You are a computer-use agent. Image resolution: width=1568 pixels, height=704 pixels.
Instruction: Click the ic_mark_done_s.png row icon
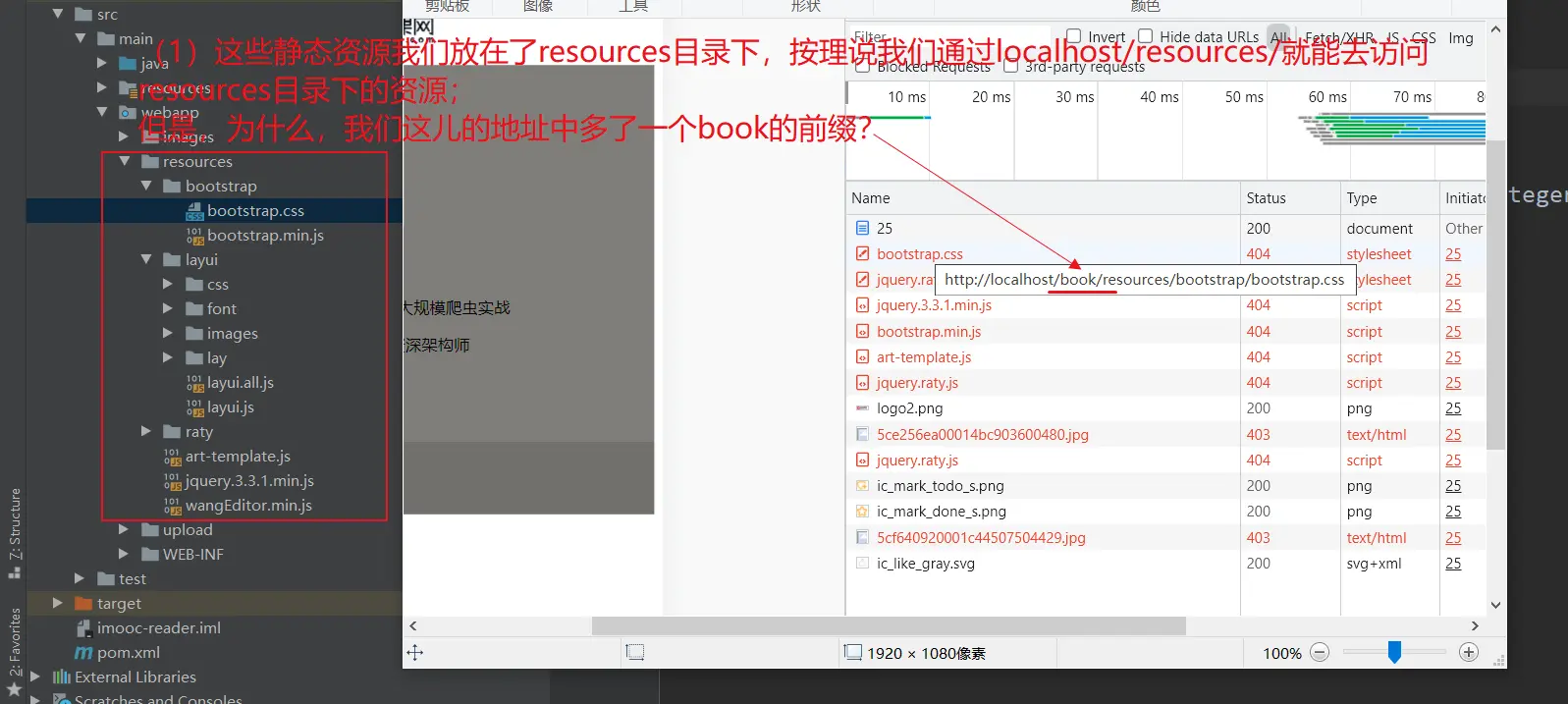(x=862, y=511)
